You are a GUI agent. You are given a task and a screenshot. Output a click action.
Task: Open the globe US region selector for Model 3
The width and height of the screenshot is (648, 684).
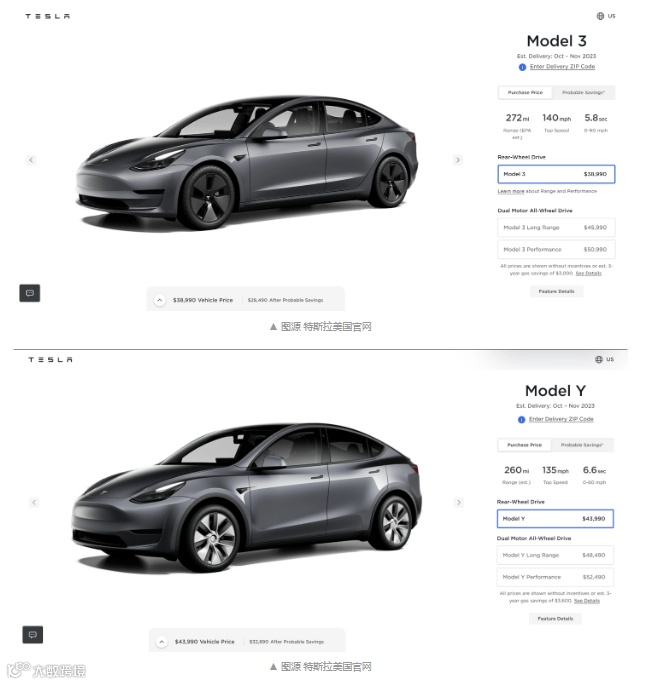tap(606, 16)
